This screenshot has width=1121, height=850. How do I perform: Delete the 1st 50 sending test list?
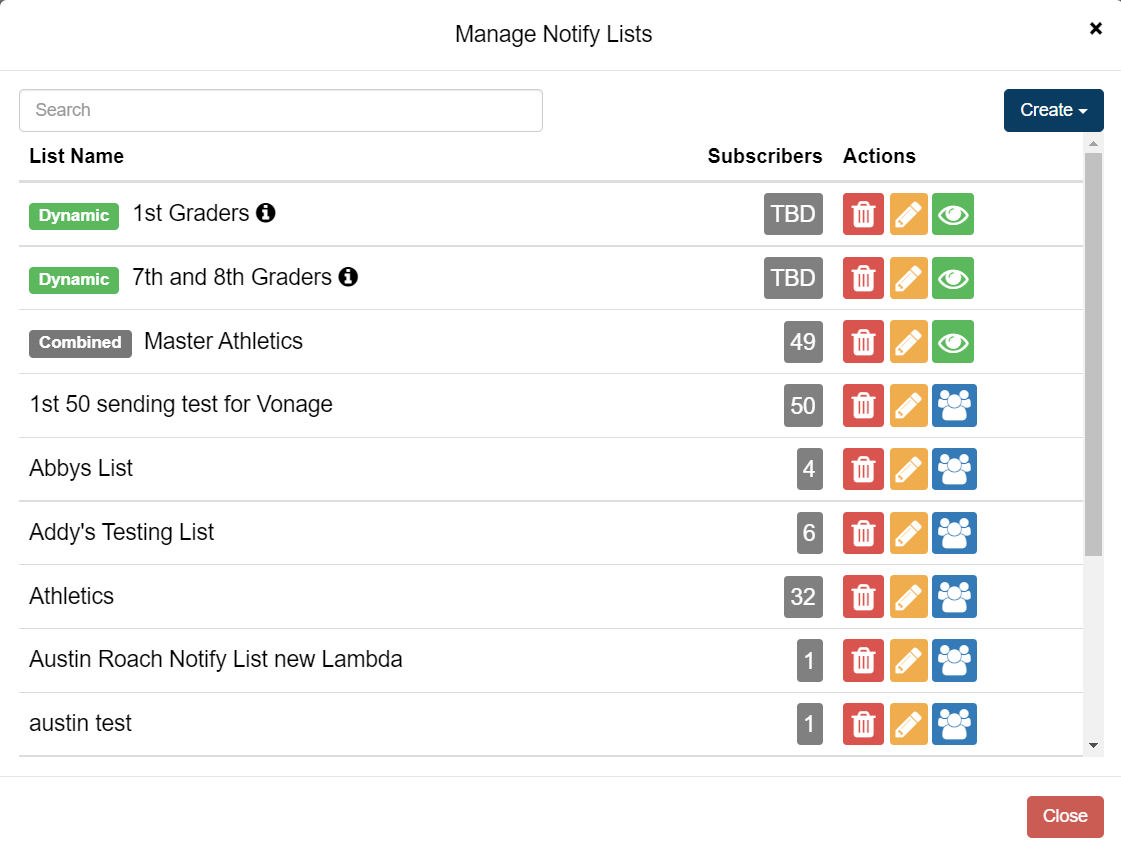[x=863, y=405]
